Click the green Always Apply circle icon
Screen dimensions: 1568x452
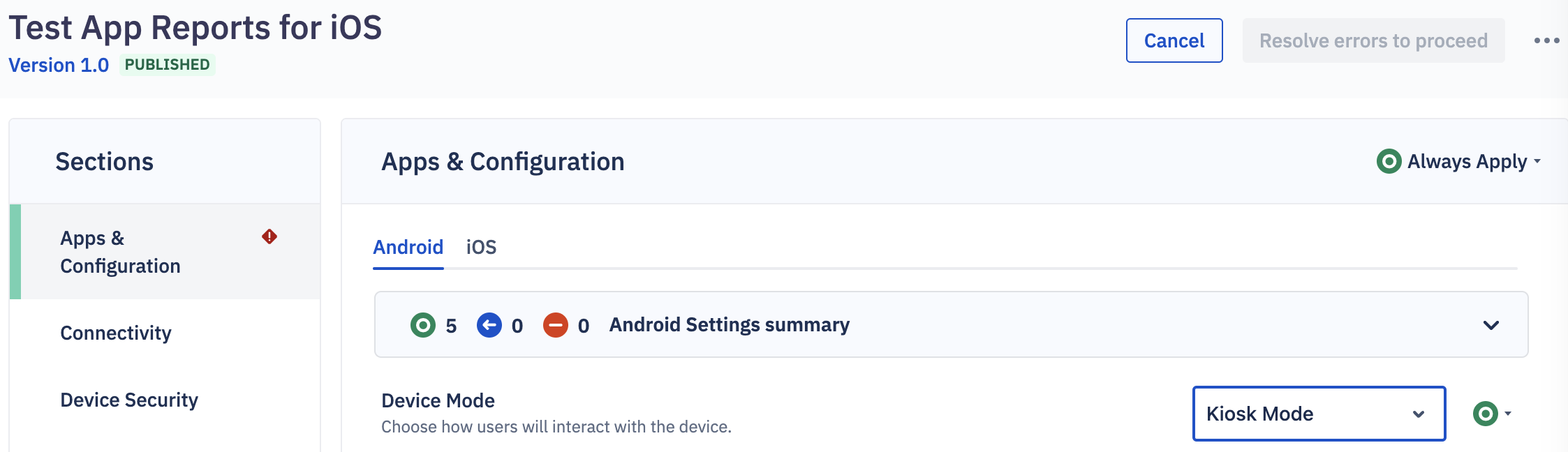point(1389,161)
